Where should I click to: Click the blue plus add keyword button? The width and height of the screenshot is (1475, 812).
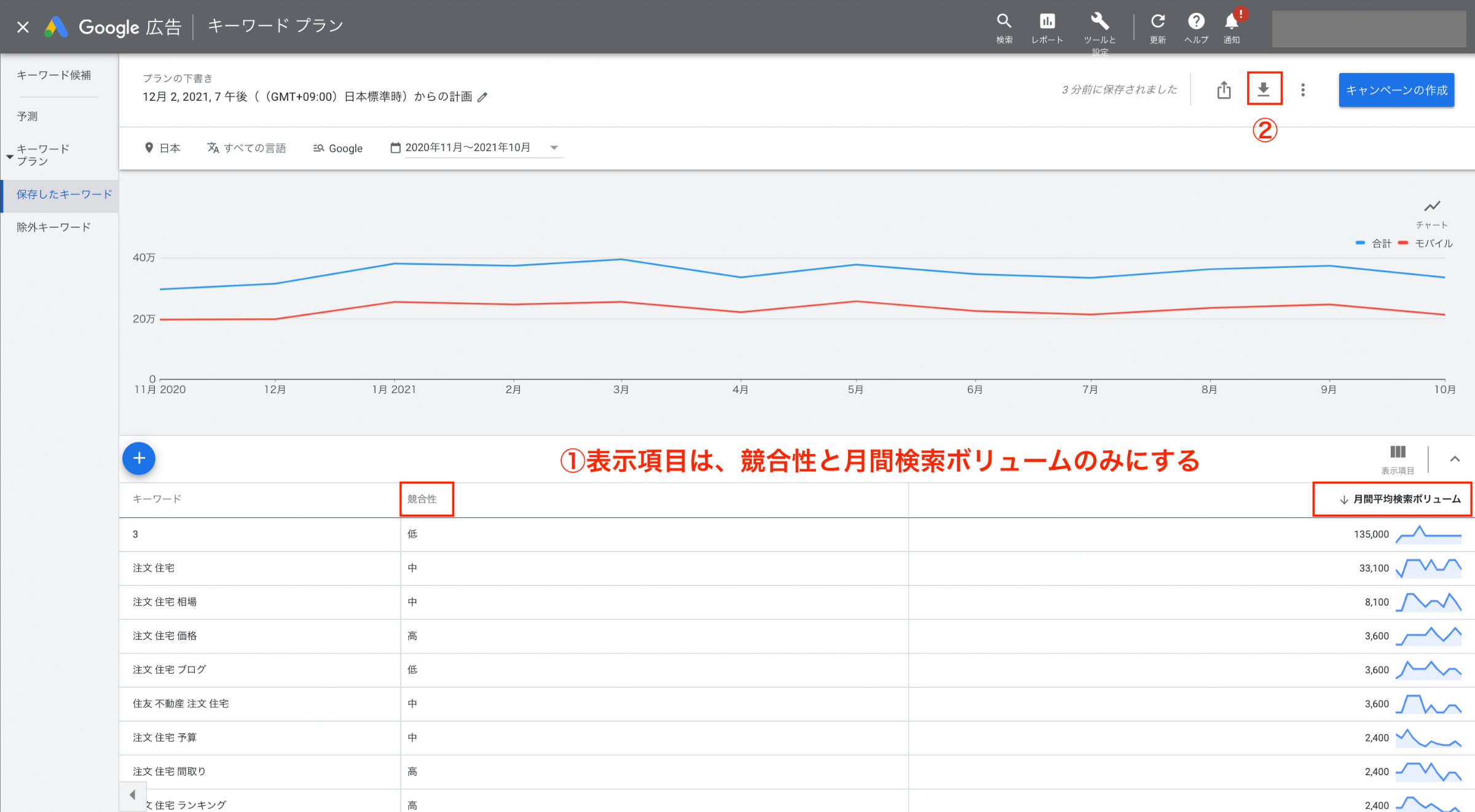coord(139,458)
